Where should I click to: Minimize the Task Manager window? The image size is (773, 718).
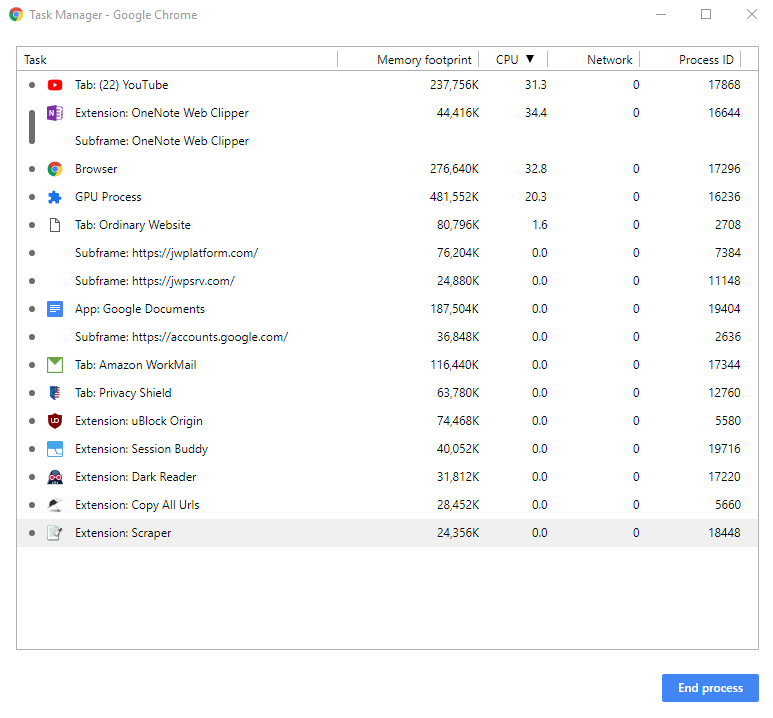coord(661,14)
